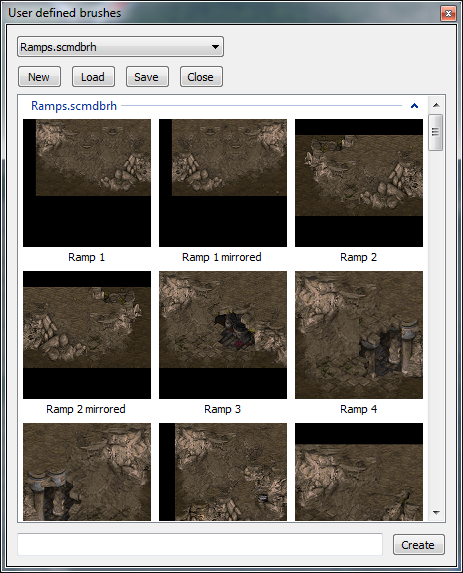
Task: Choose the Ramp 4 brush thumbnail
Action: [359, 335]
